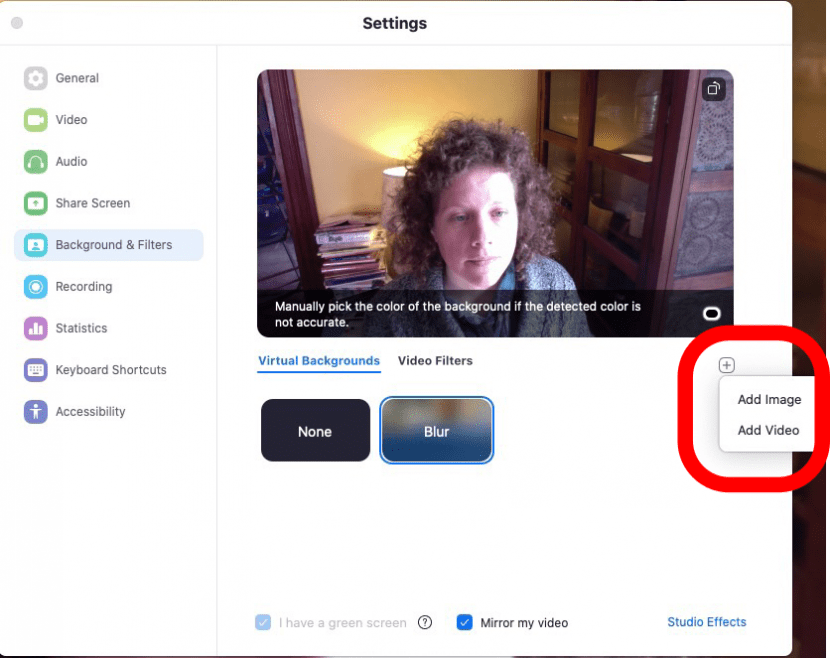Viewport: 830px width, 658px height.
Task: Choose Add Video from popup menu
Action: (768, 430)
